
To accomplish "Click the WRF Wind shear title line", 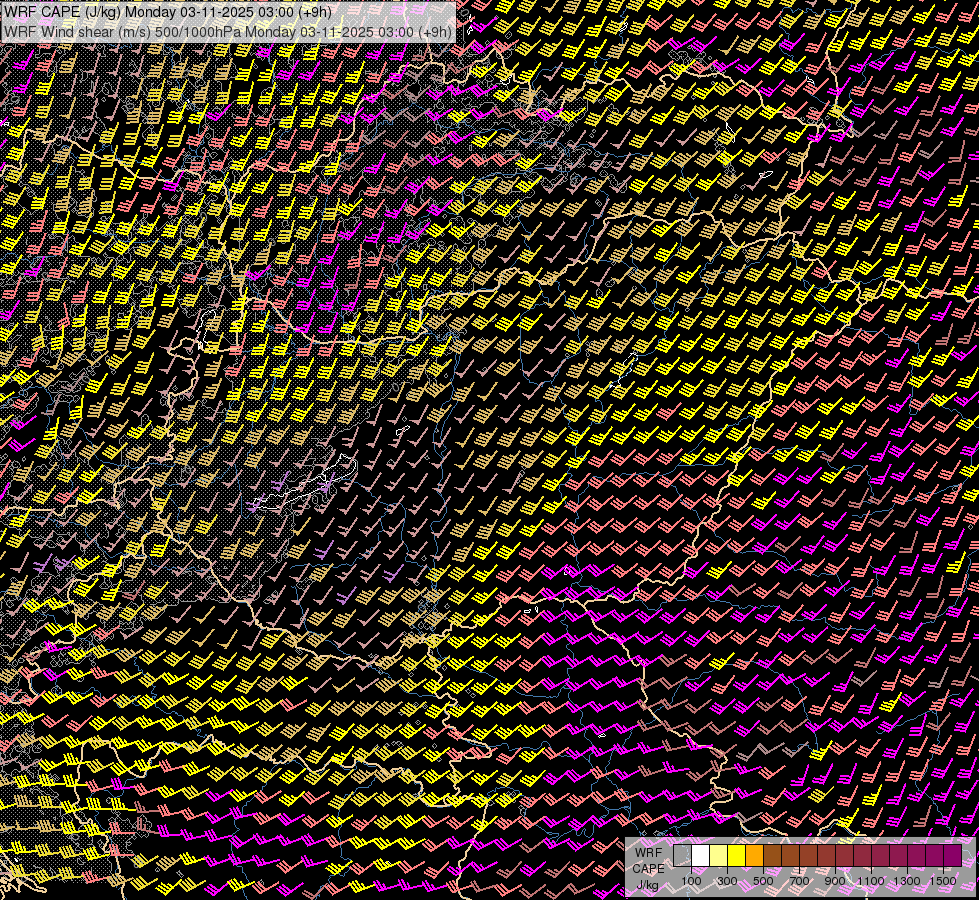I will point(227,31).
